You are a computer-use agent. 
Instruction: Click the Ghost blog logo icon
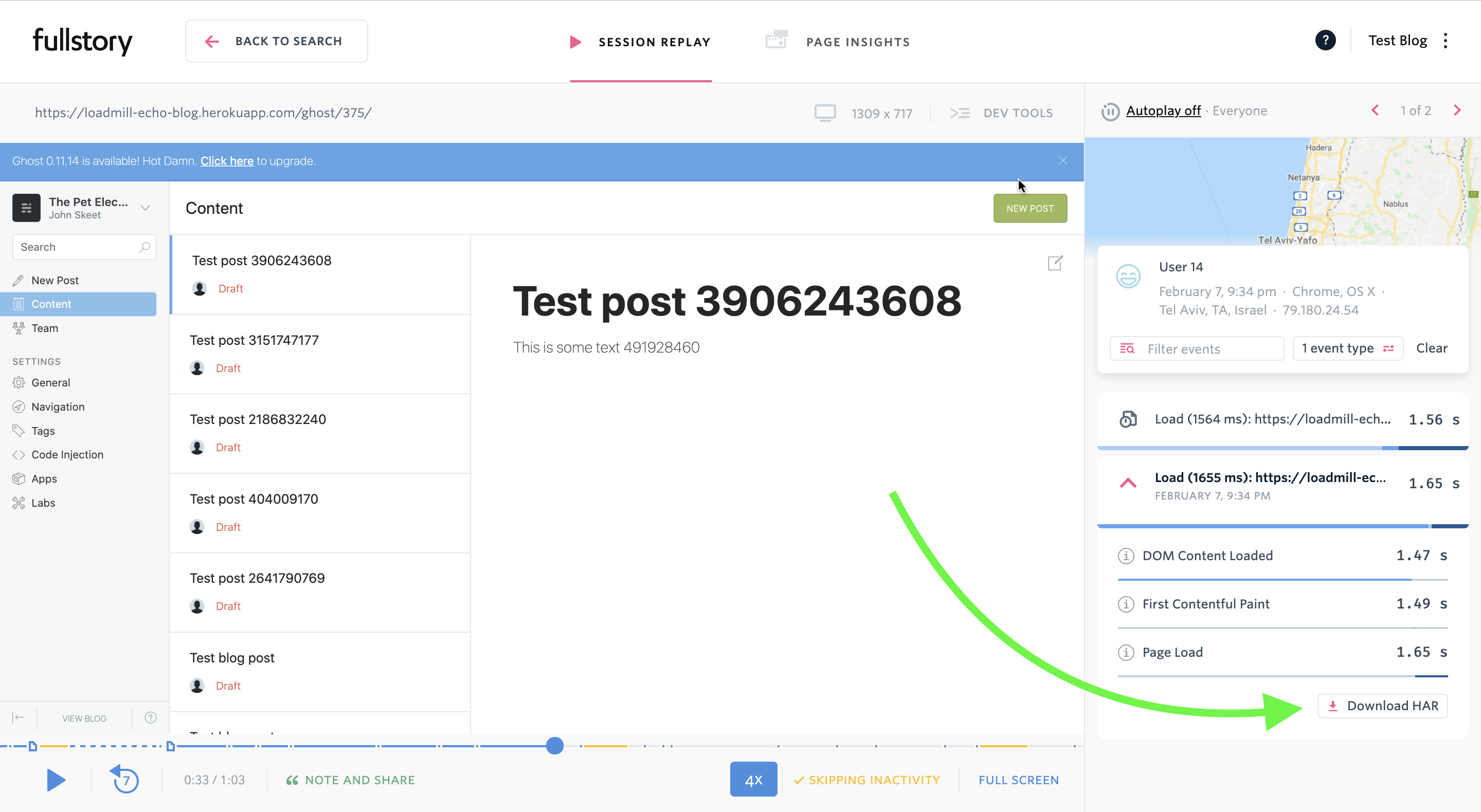click(x=26, y=208)
